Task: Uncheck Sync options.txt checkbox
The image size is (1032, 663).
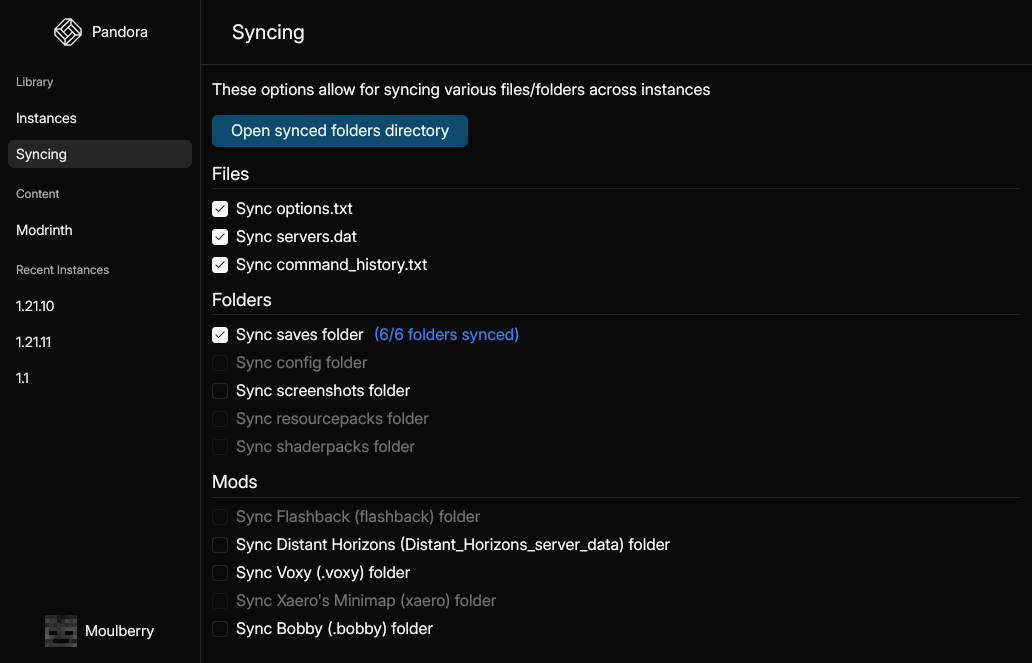Action: (220, 209)
